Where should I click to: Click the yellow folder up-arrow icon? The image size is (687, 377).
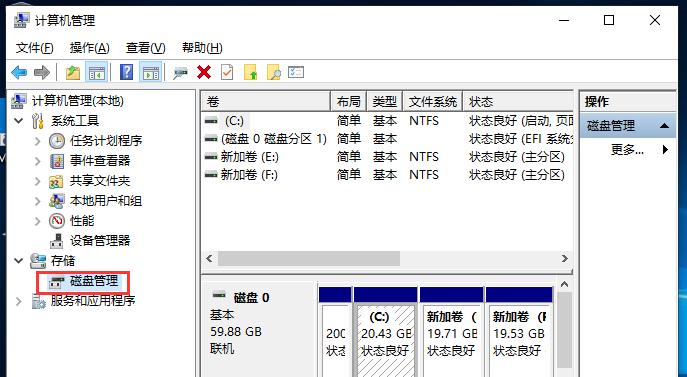click(251, 72)
